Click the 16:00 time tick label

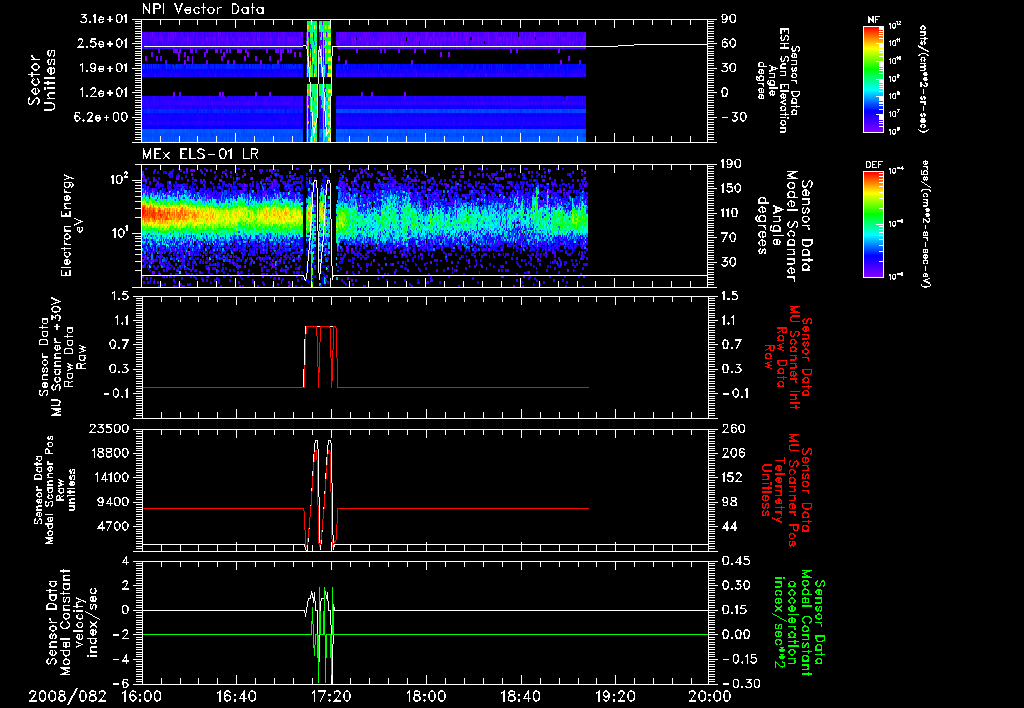coord(142,696)
